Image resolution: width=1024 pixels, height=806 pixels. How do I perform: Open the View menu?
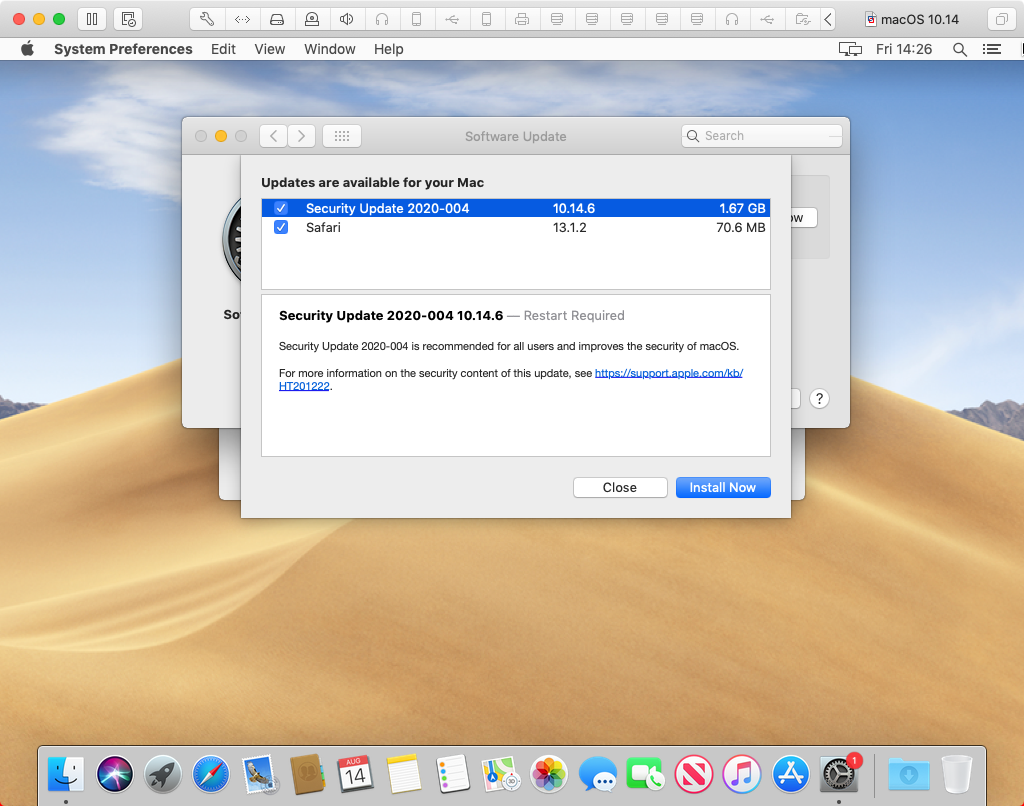(x=269, y=48)
